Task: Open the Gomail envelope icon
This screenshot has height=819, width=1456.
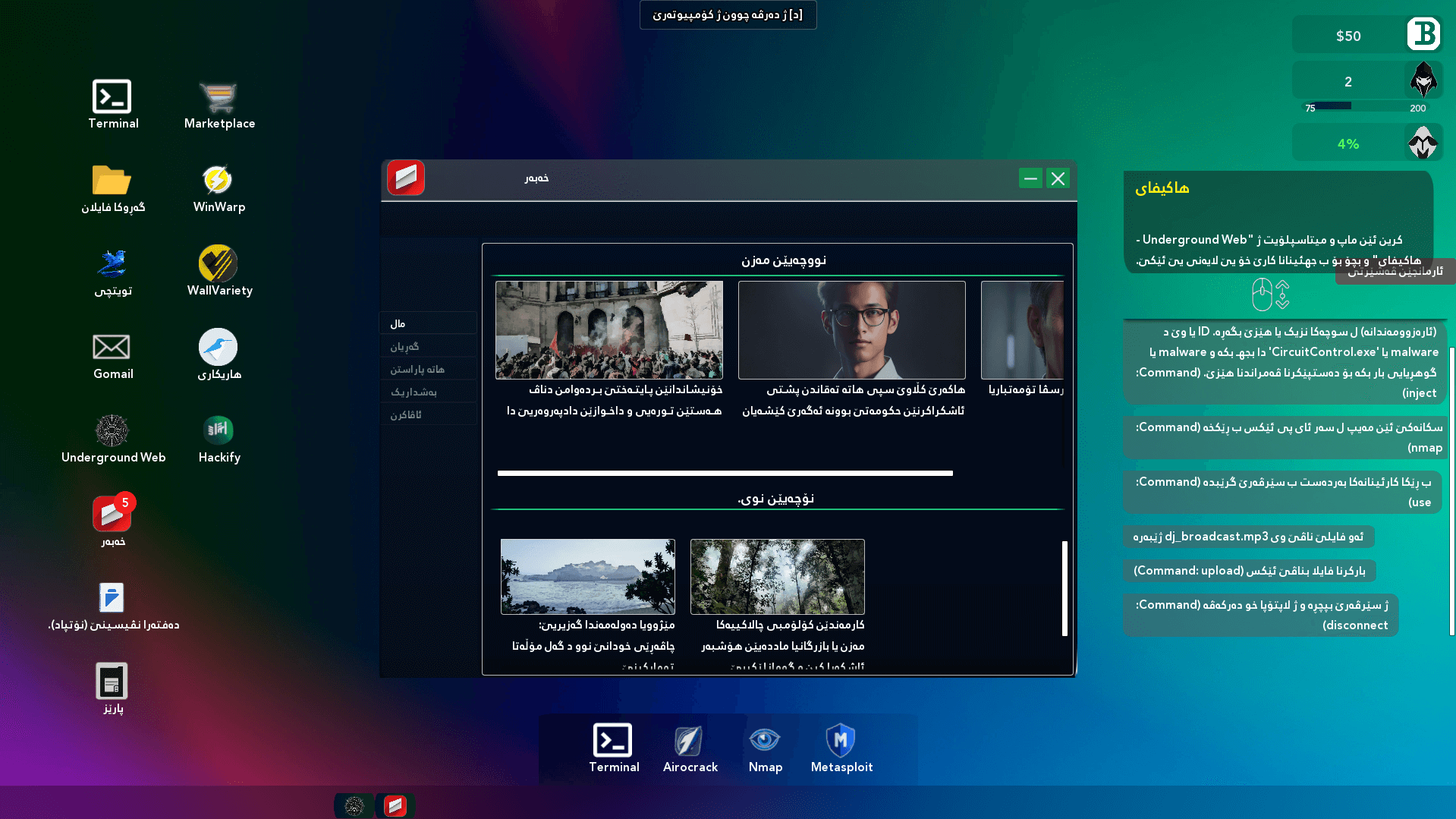Action: click(x=112, y=348)
